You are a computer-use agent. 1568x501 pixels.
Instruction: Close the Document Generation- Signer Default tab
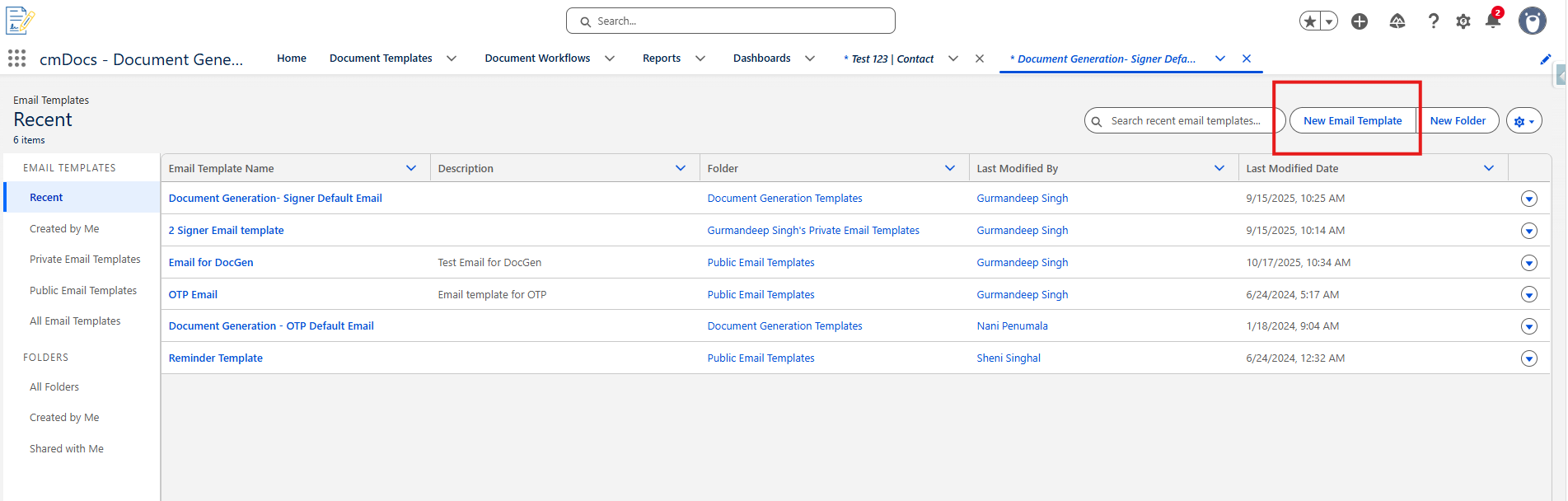(x=1247, y=59)
